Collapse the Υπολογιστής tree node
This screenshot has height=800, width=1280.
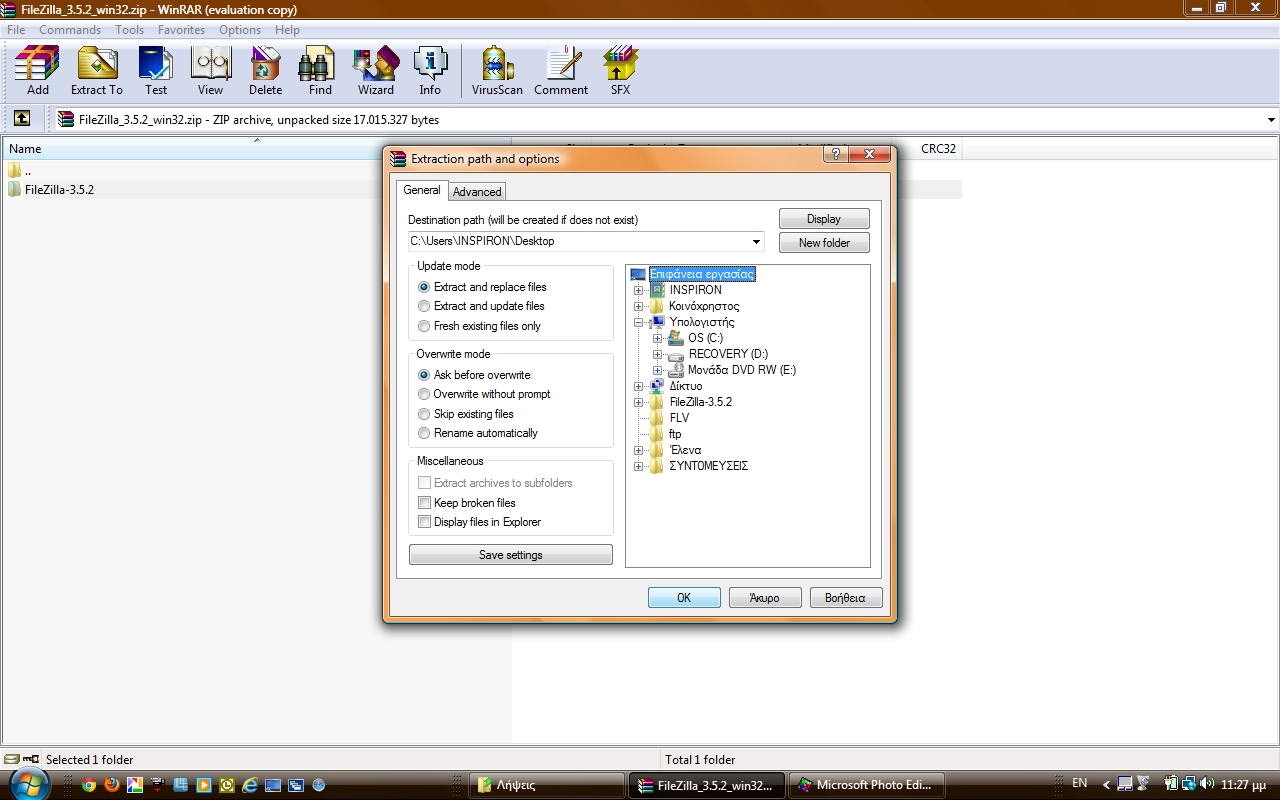click(x=638, y=322)
